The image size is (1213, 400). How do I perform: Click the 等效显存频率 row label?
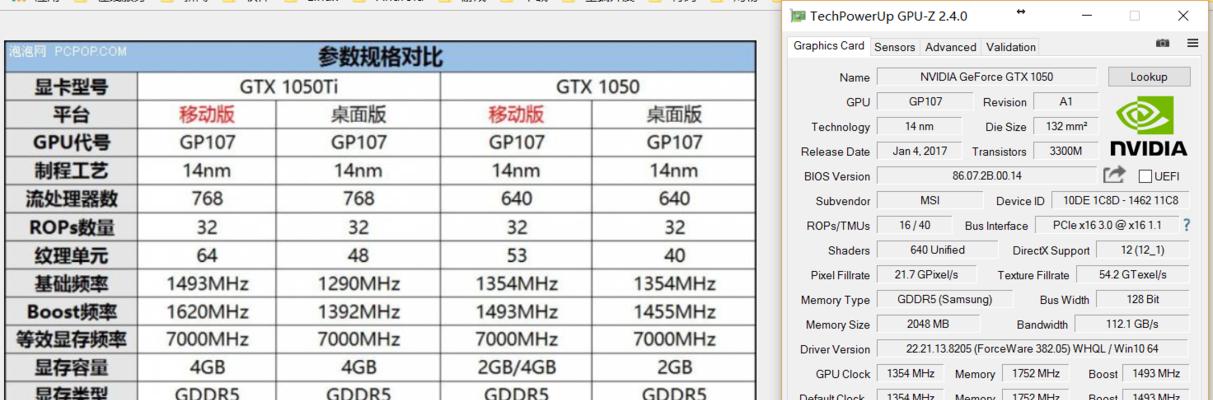(71, 340)
